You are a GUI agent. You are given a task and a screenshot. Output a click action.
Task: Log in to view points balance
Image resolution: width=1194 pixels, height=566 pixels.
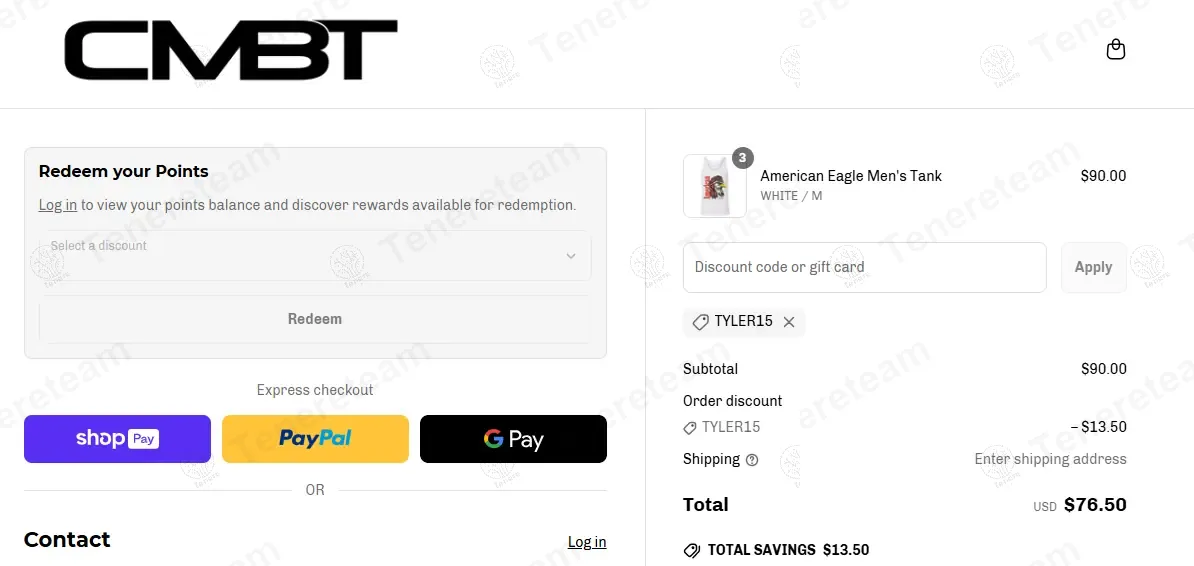pos(57,205)
